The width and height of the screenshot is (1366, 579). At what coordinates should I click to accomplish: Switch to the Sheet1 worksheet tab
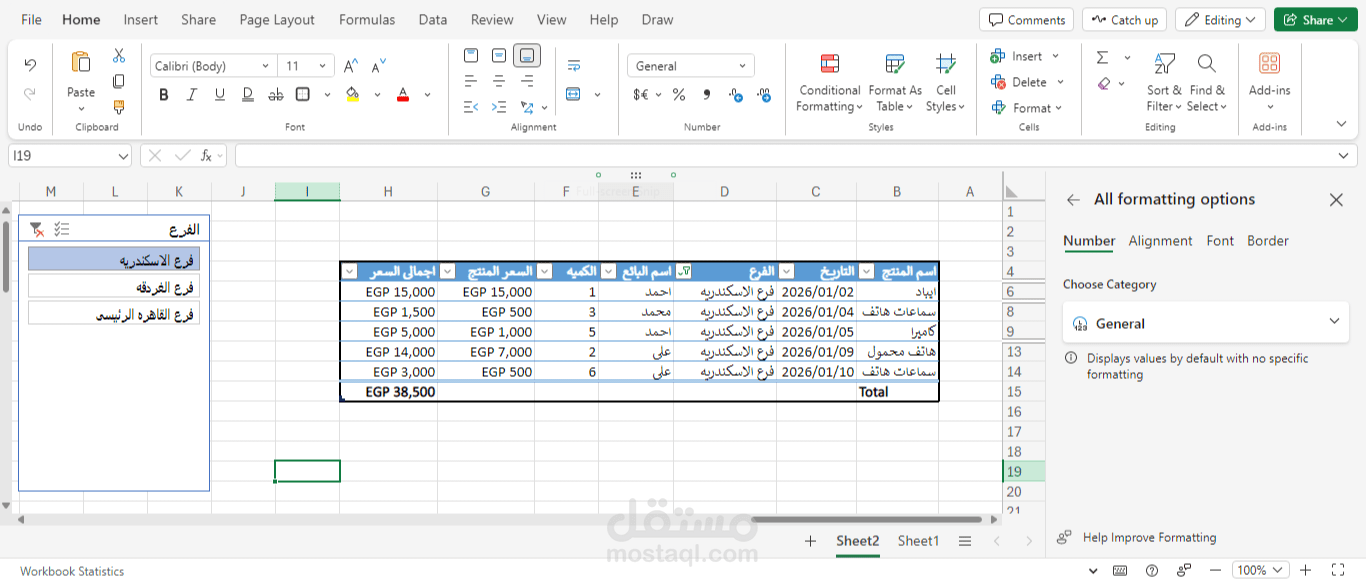tap(918, 541)
